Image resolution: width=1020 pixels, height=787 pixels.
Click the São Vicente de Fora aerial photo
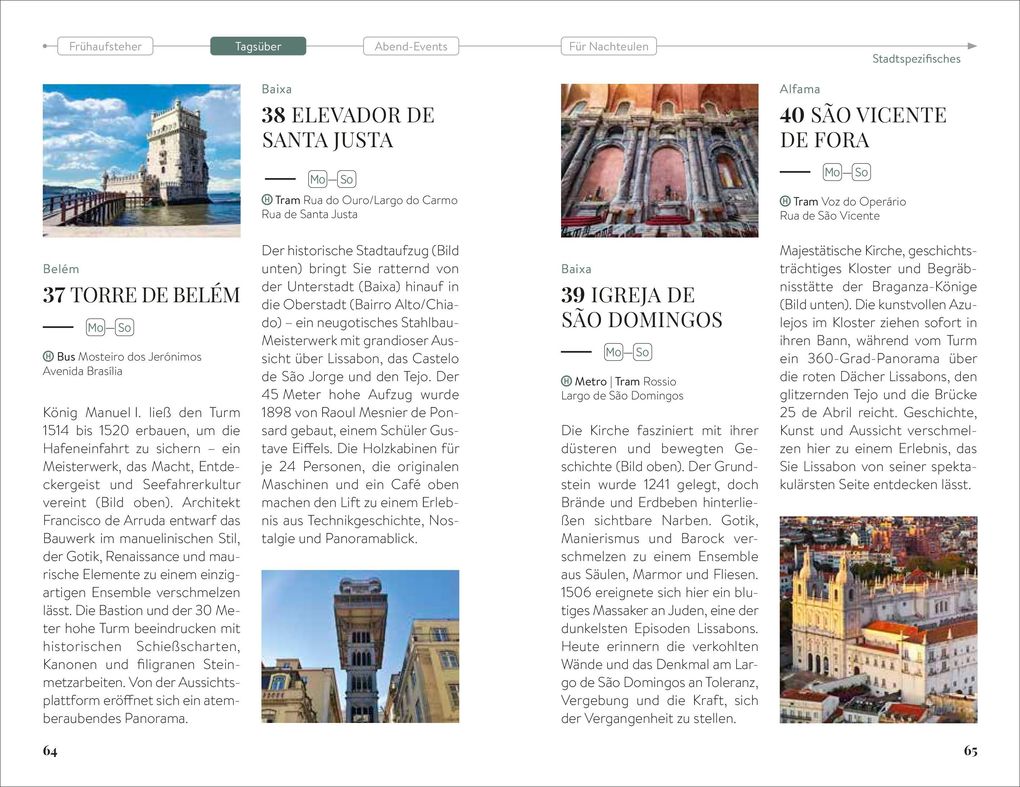878,619
